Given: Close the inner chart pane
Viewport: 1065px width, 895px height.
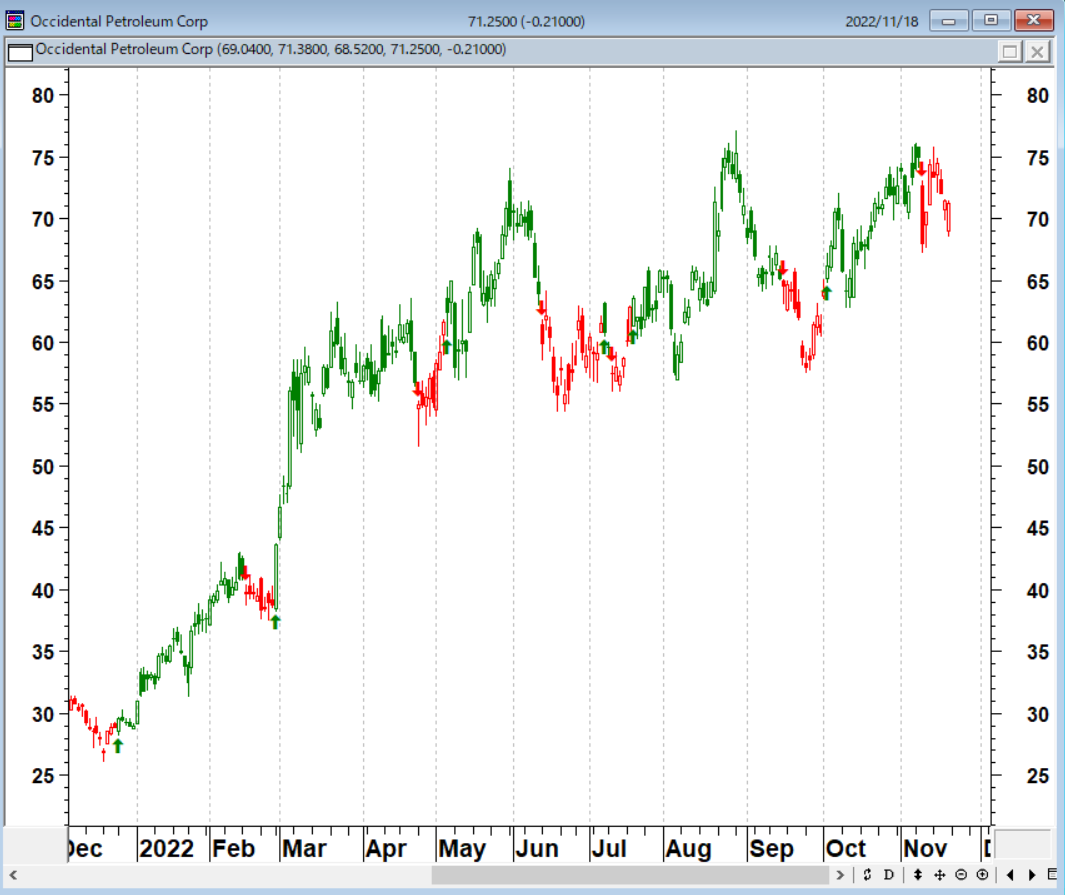Looking at the screenshot, I should click(x=1037, y=52).
